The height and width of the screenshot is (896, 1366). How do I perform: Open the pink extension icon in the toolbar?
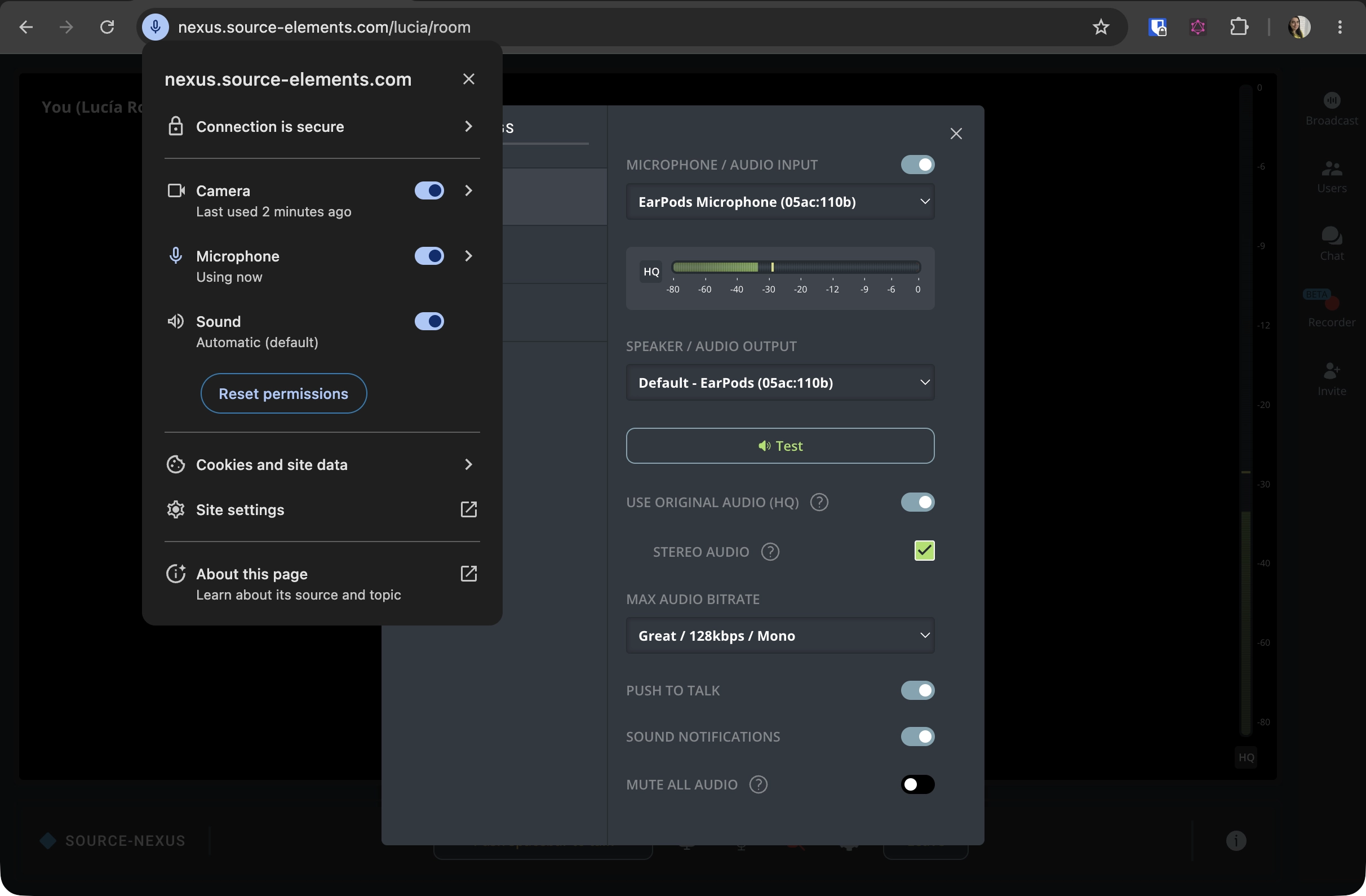(1198, 27)
